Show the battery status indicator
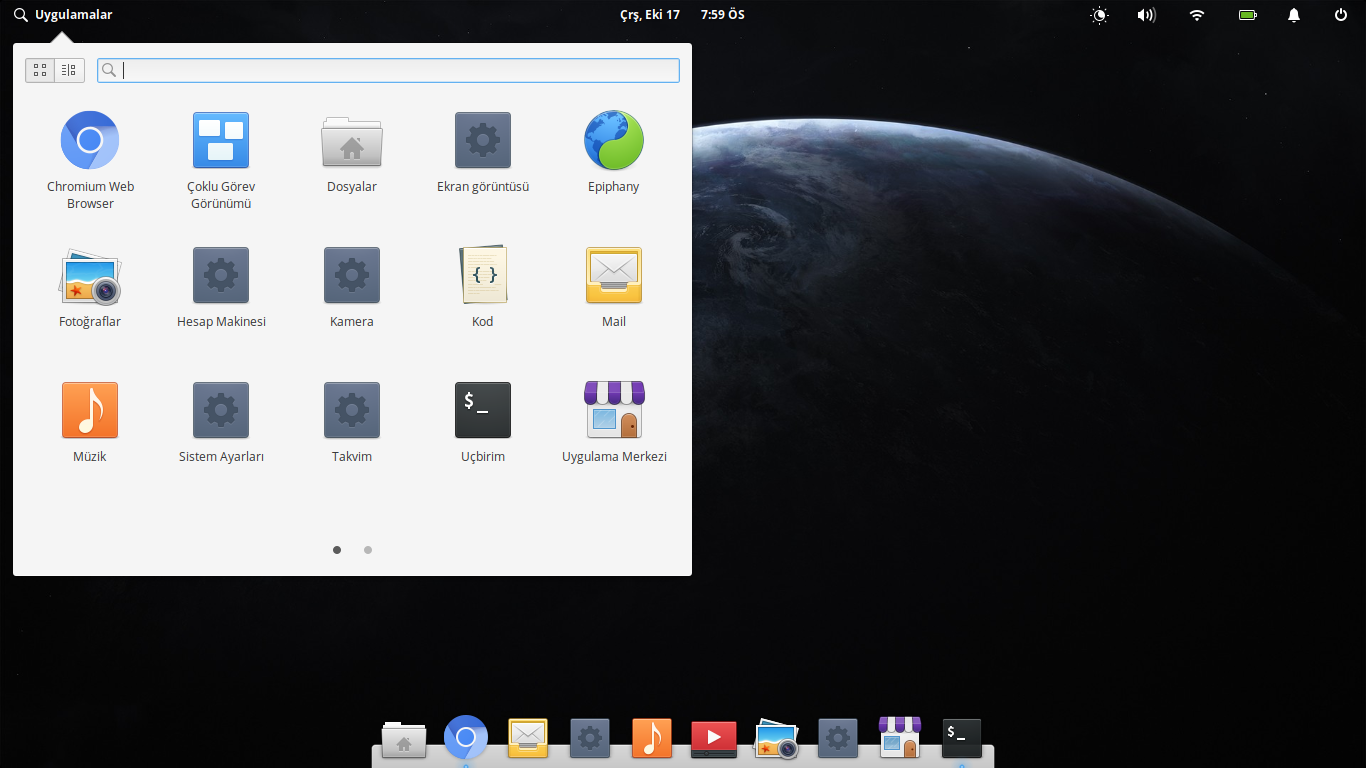The image size is (1366, 768). tap(1247, 15)
